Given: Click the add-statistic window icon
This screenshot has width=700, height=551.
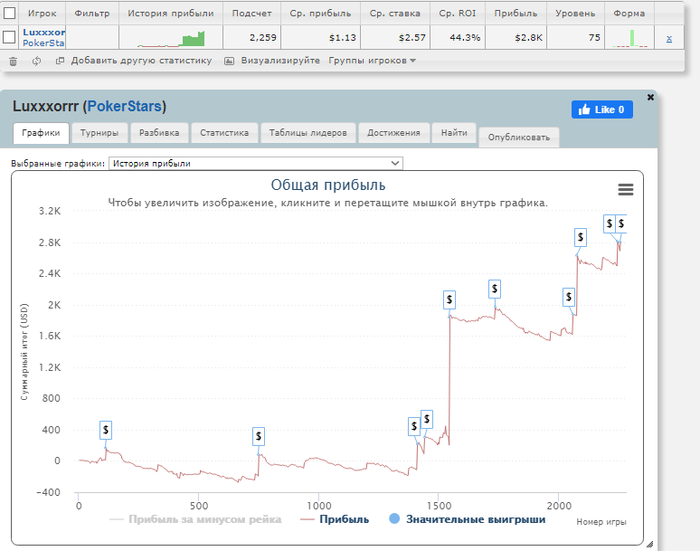Looking at the screenshot, I should click(60, 61).
